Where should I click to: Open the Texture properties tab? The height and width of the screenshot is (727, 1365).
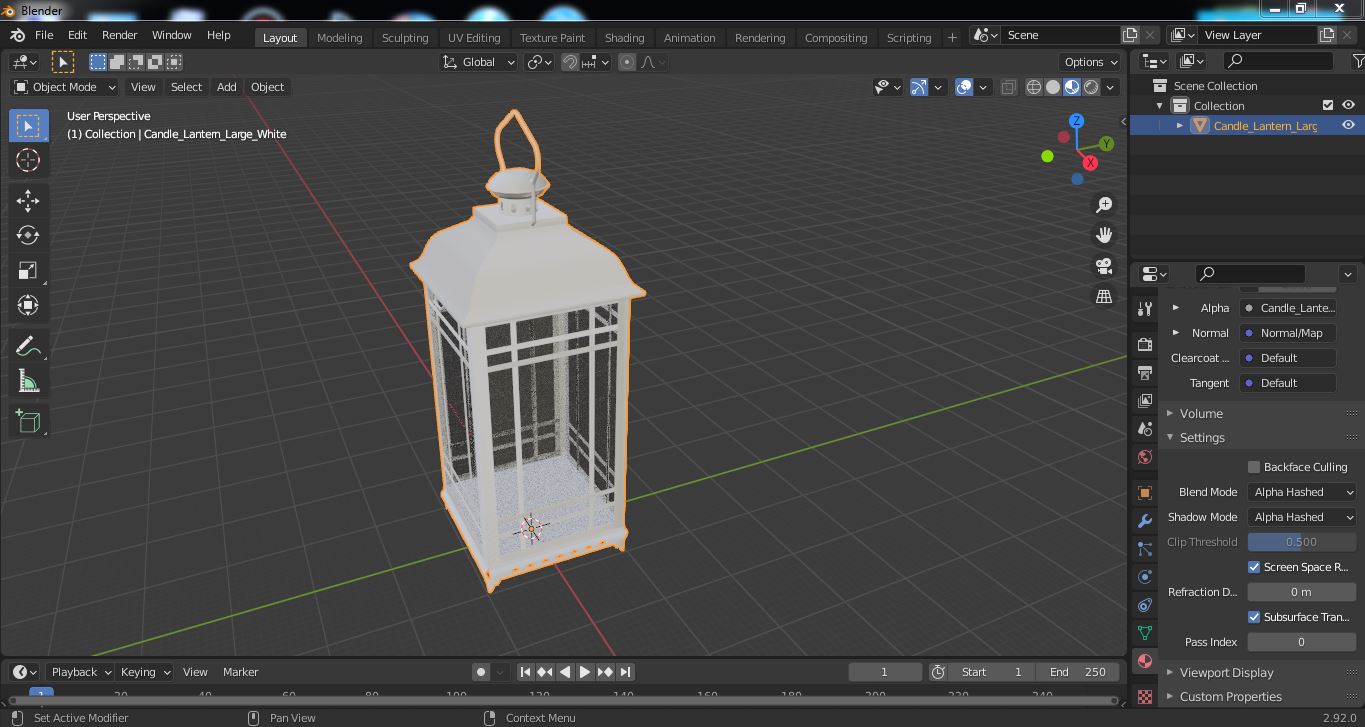(x=1145, y=695)
